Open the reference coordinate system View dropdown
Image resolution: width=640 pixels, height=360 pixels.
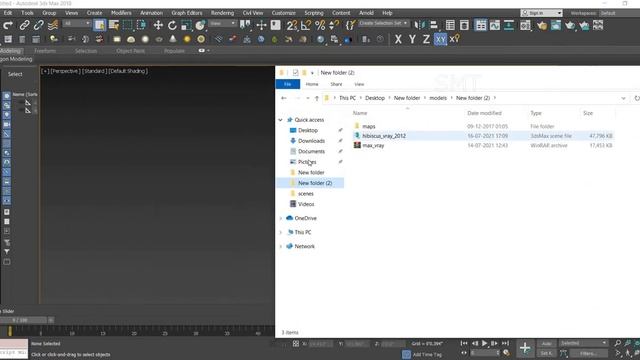[x=222, y=24]
